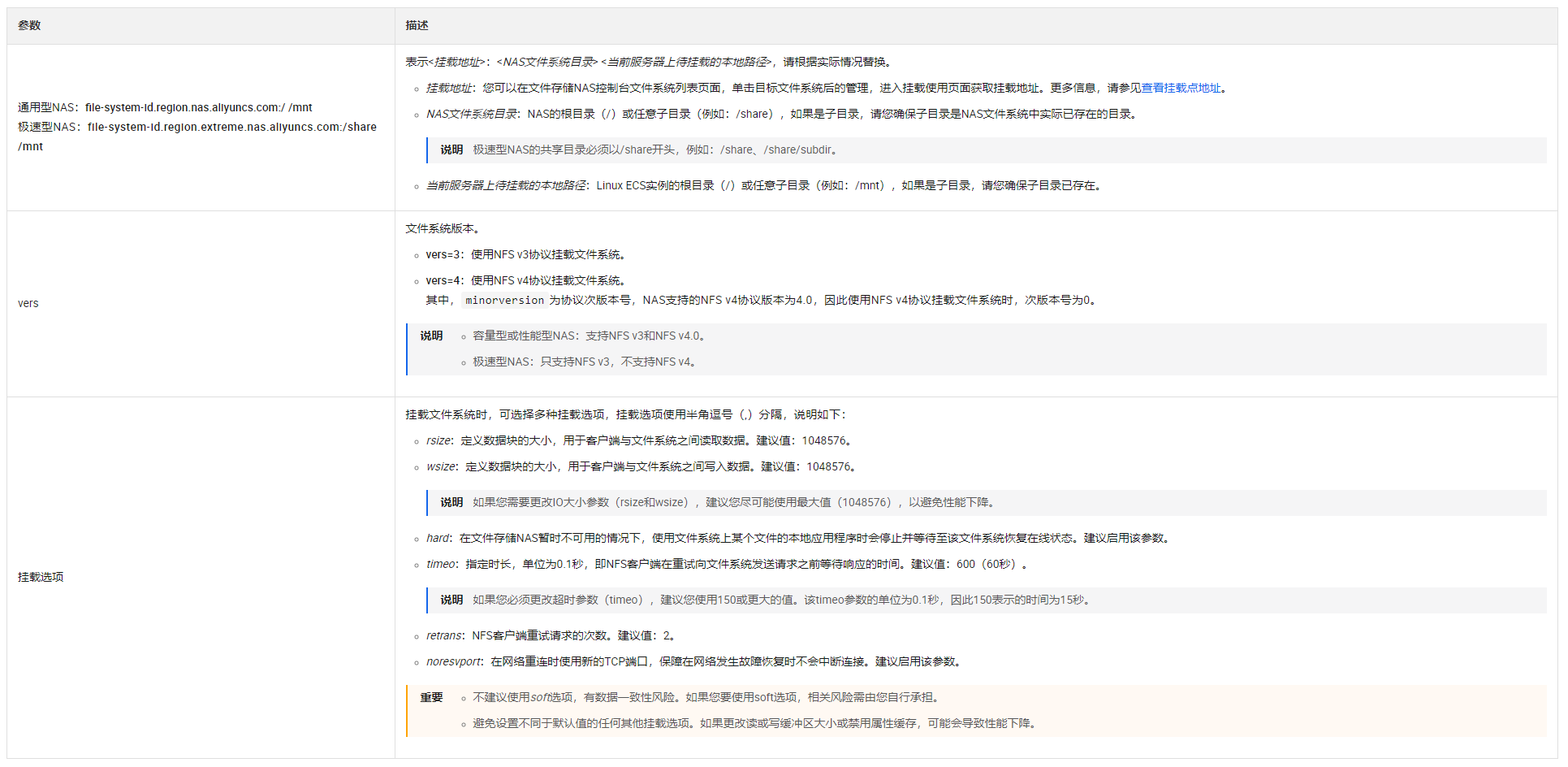Image resolution: width=1568 pixels, height=767 pixels.
Task: Click the italic soft option in warning
Action: point(541,697)
